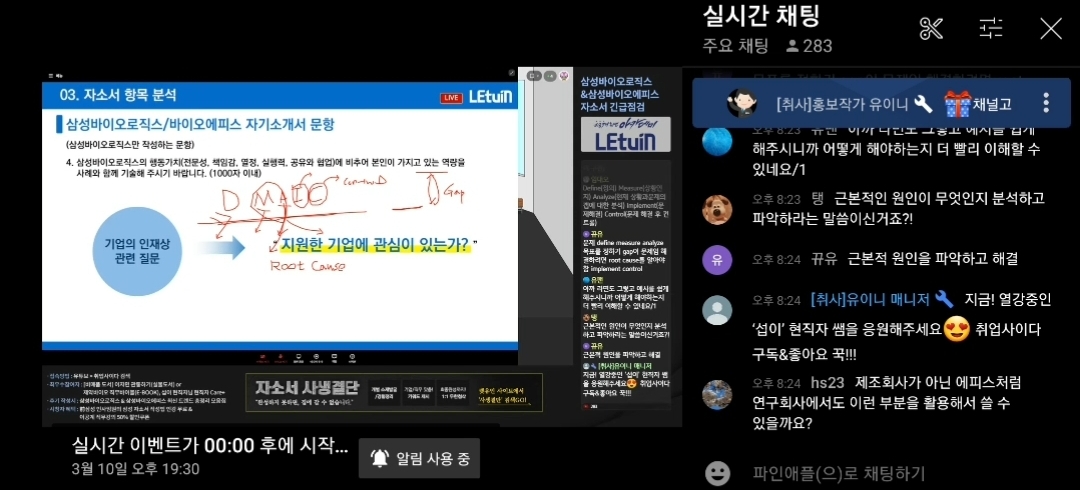Open the 주요 채팅 chat mode selector
Screen dimensions: 1080x490
[735, 46]
